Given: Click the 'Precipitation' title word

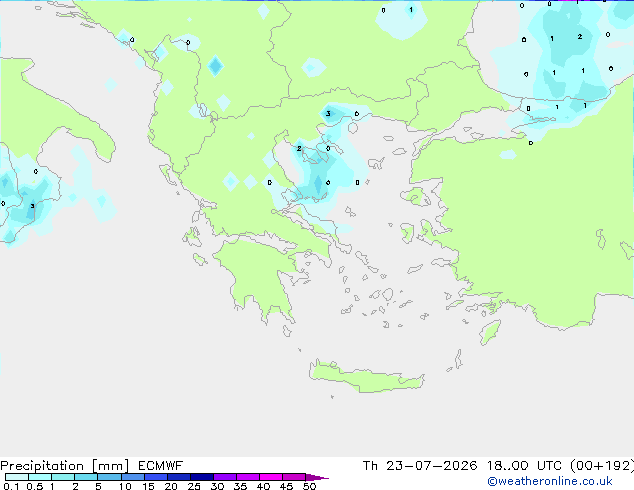Looking at the screenshot, I should [x=42, y=466].
